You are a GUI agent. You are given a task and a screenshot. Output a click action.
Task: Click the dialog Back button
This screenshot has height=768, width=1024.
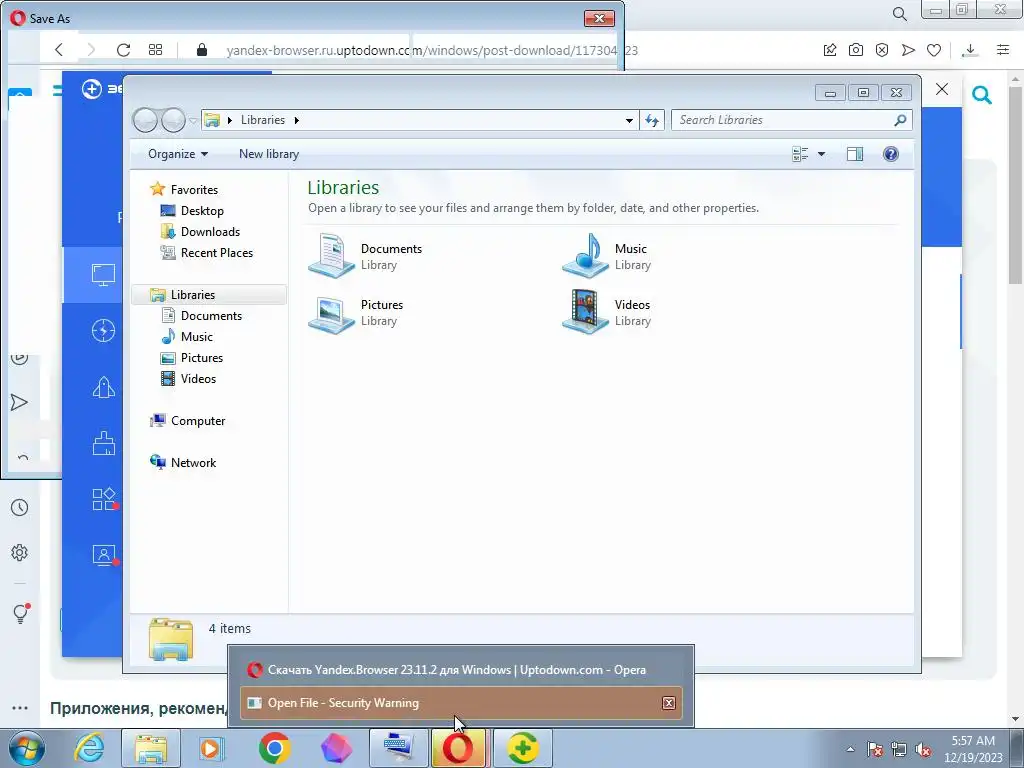click(145, 120)
